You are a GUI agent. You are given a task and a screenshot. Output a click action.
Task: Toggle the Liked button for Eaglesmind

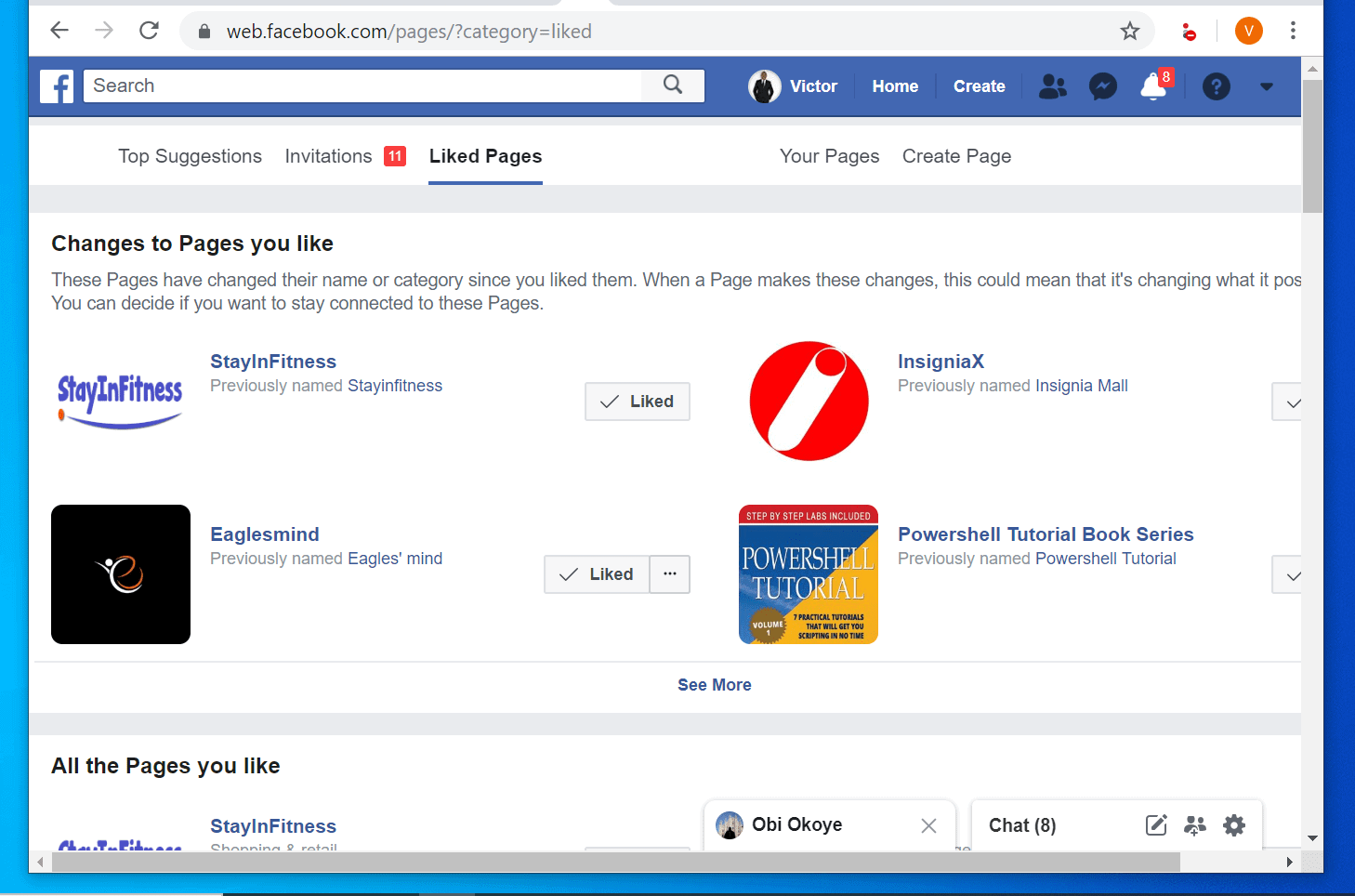pos(597,574)
